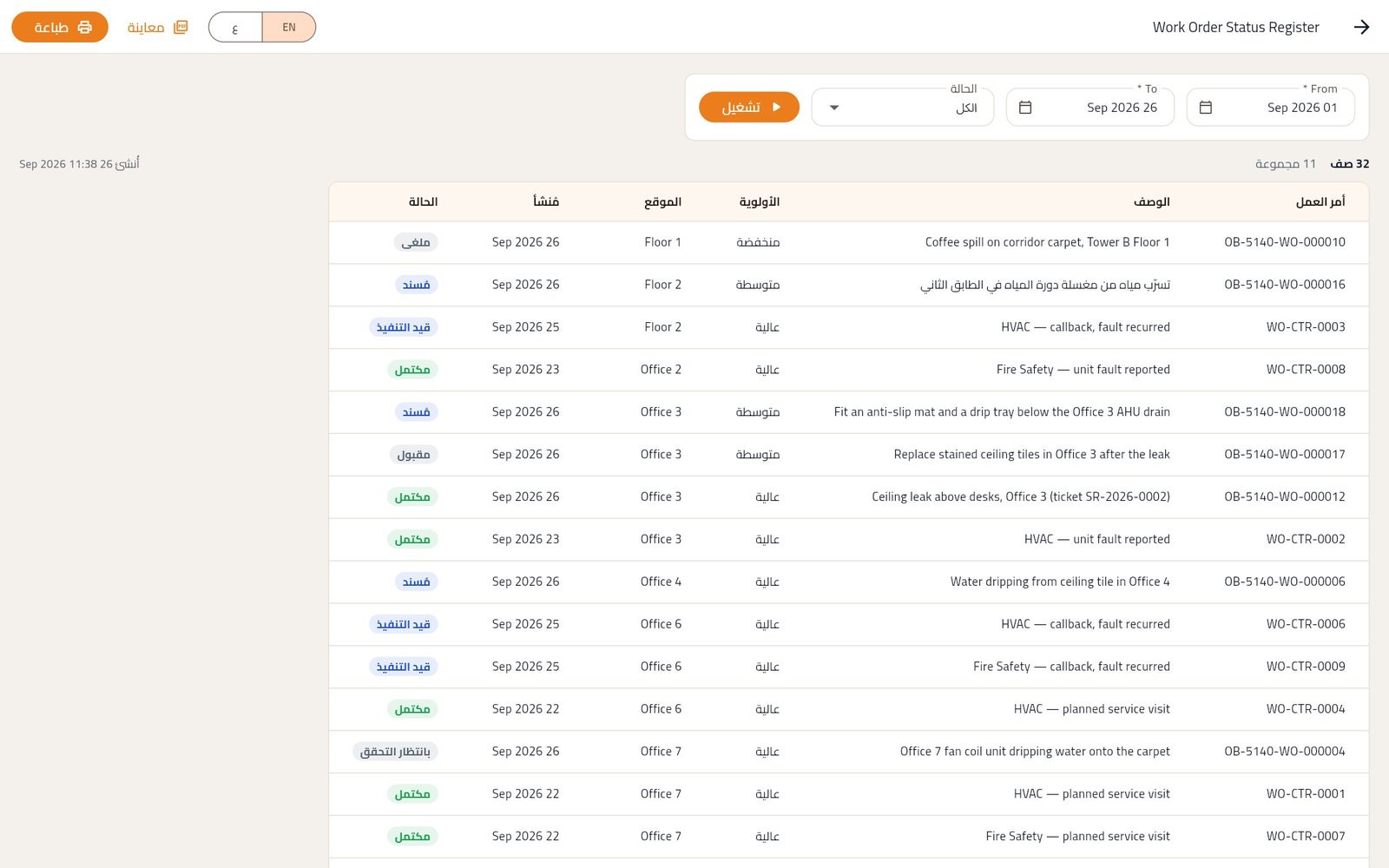Image resolution: width=1389 pixels, height=868 pixels.
Task: Sort by the أمر العمل column header
Action: point(1320,201)
